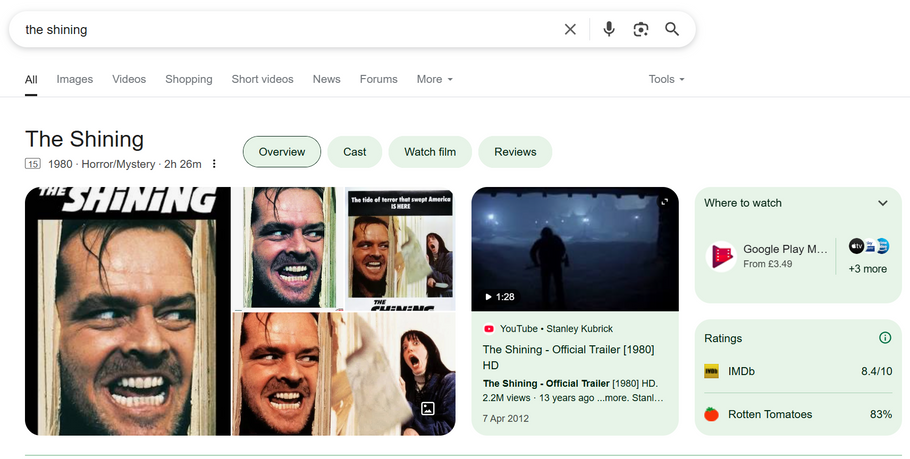Click the 'Ratings' heading text
The image size is (910, 459).
point(723,338)
